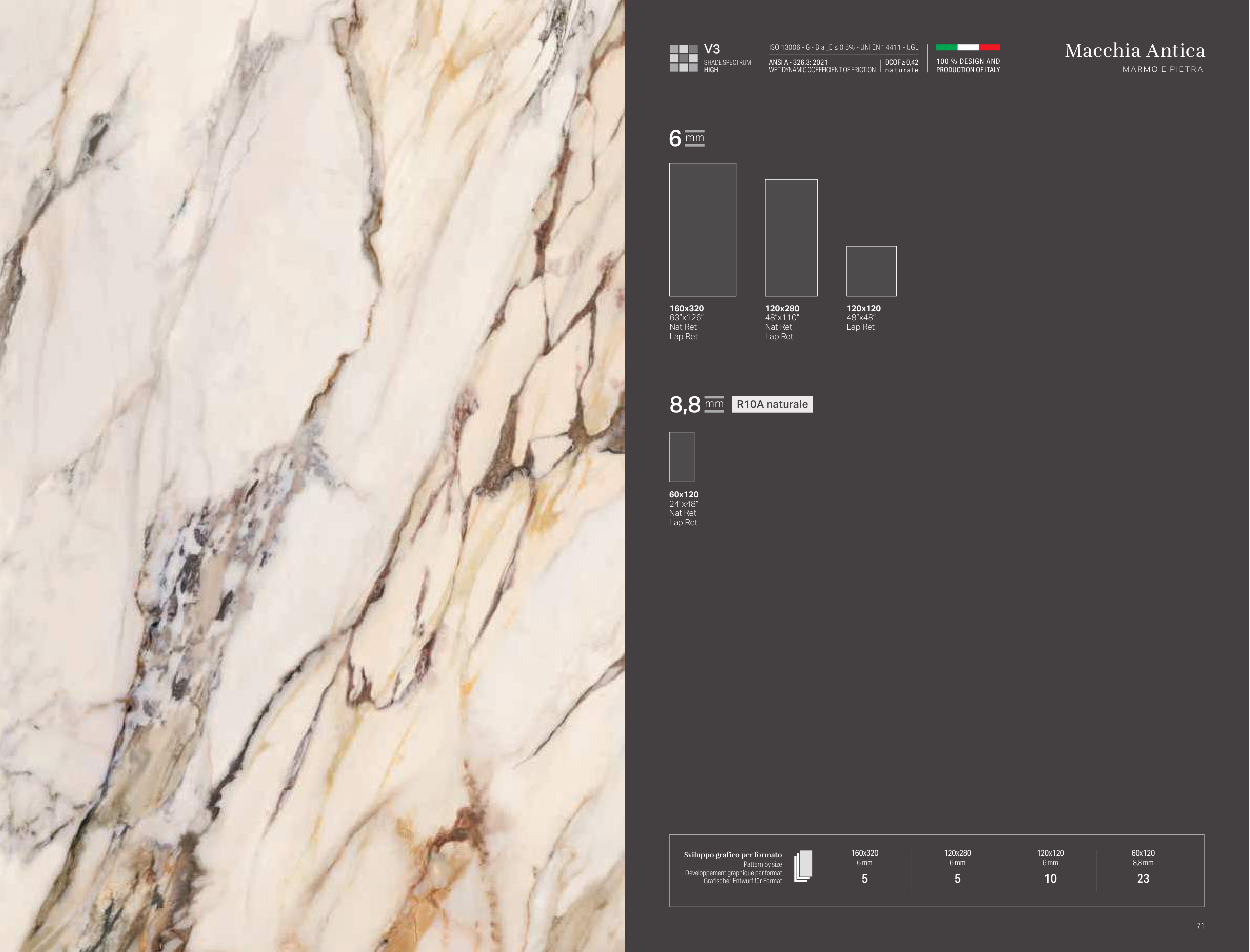Click the DCOF ≥ 0,42 naturale label
Image resolution: width=1250 pixels, height=952 pixels.
pos(901,66)
